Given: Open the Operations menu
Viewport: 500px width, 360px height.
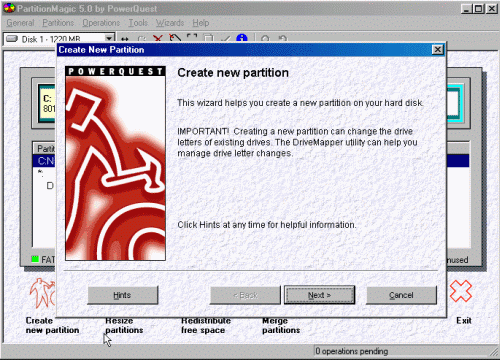Looking at the screenshot, I should (x=101, y=23).
